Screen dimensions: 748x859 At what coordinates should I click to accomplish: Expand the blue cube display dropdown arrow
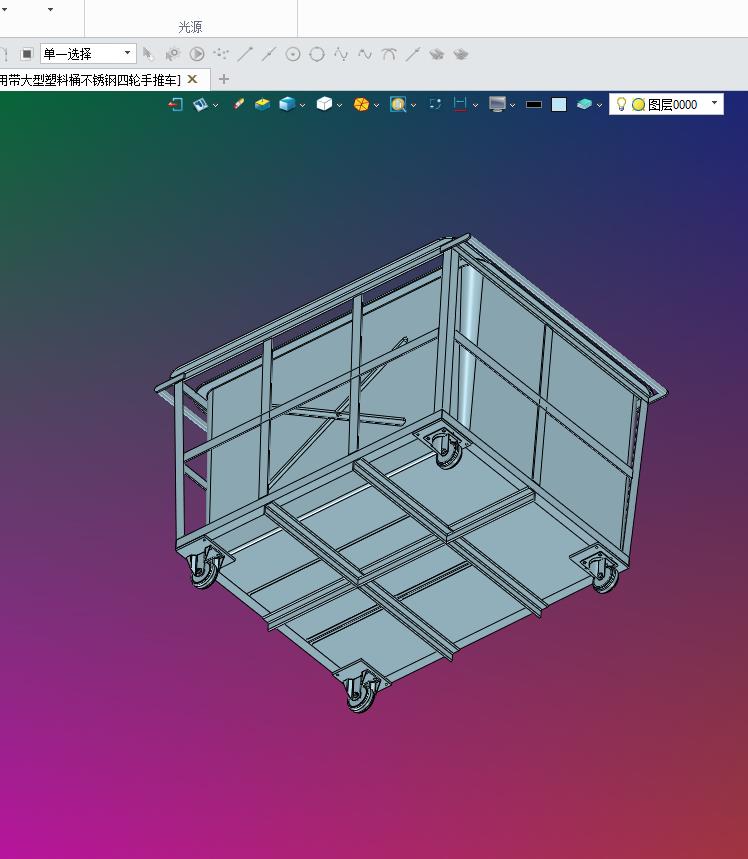pyautogui.click(x=302, y=105)
